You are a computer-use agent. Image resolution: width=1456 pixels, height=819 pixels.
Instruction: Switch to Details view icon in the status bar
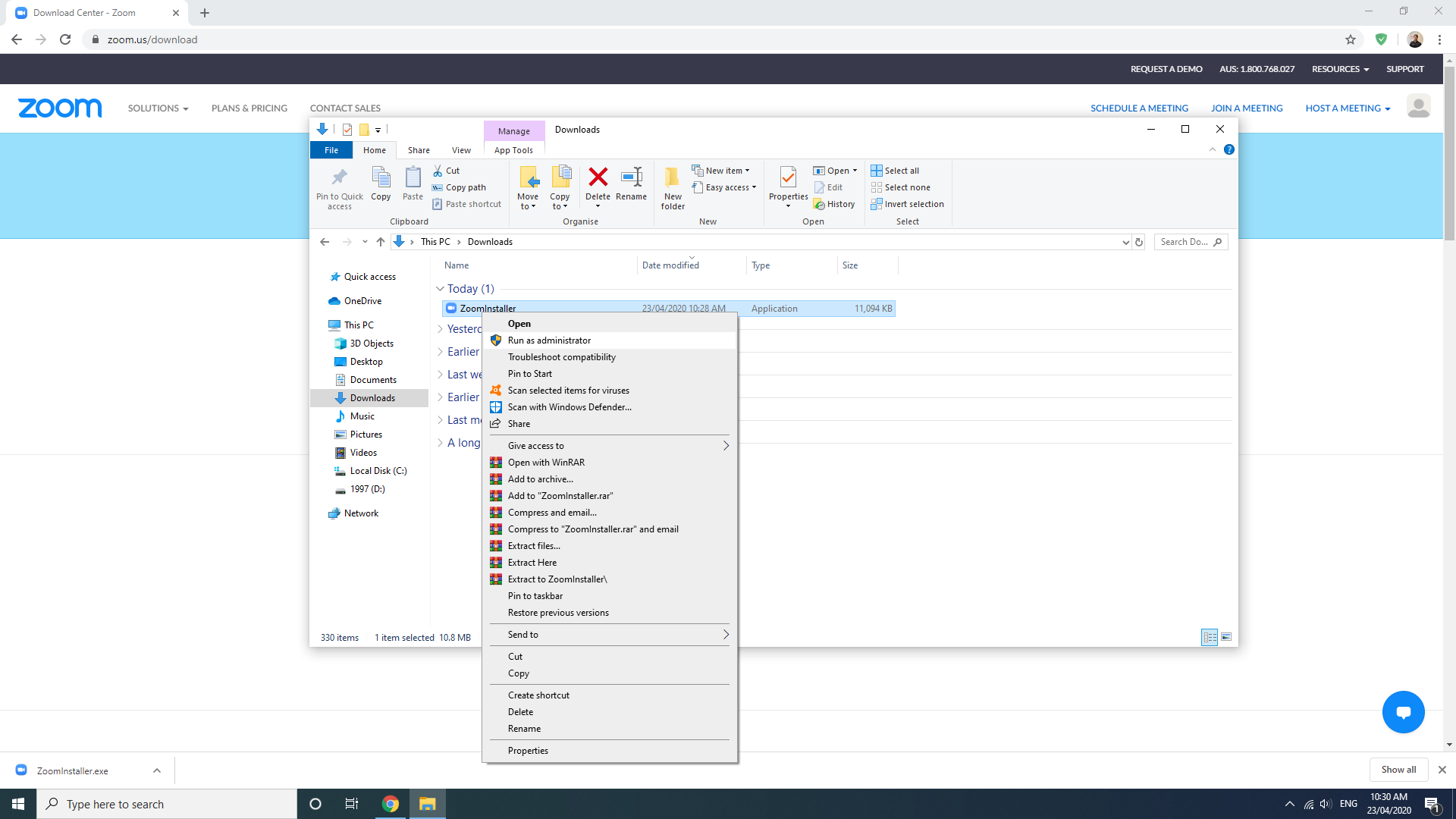(x=1210, y=637)
